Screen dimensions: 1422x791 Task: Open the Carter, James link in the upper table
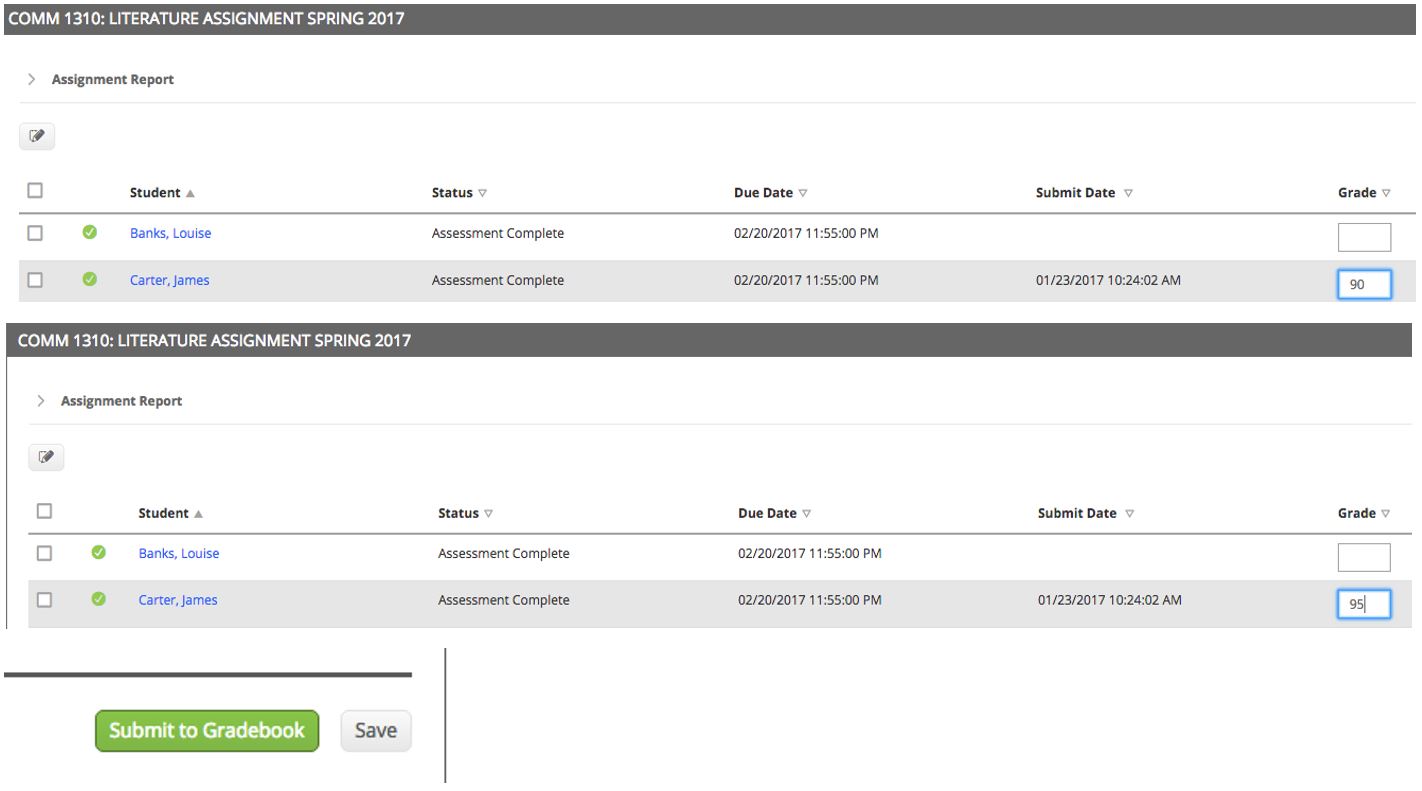point(170,280)
